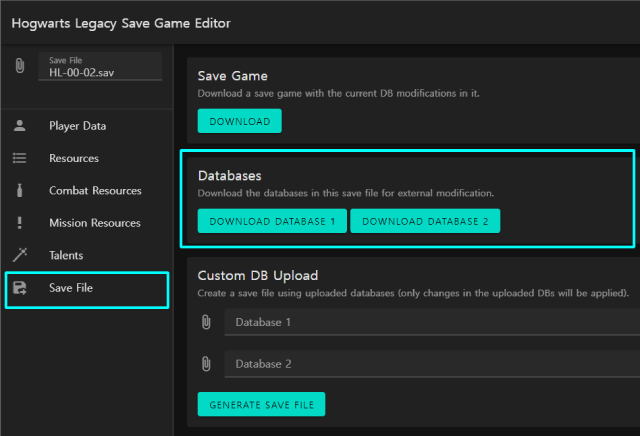The height and width of the screenshot is (436, 640).
Task: Switch to the Talents page
Action: (87, 255)
